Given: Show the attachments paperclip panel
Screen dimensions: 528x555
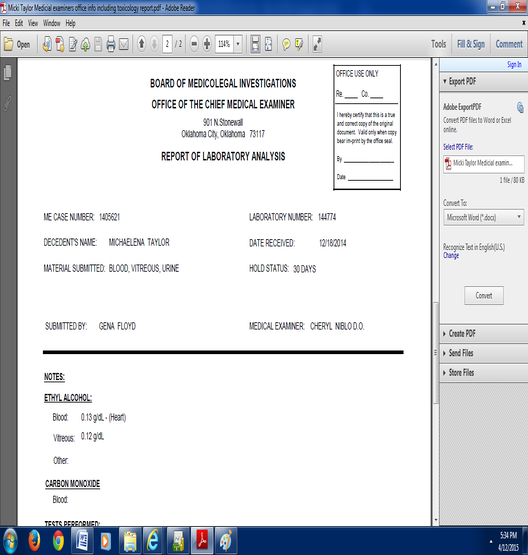Looking at the screenshot, I should click(x=7, y=103).
